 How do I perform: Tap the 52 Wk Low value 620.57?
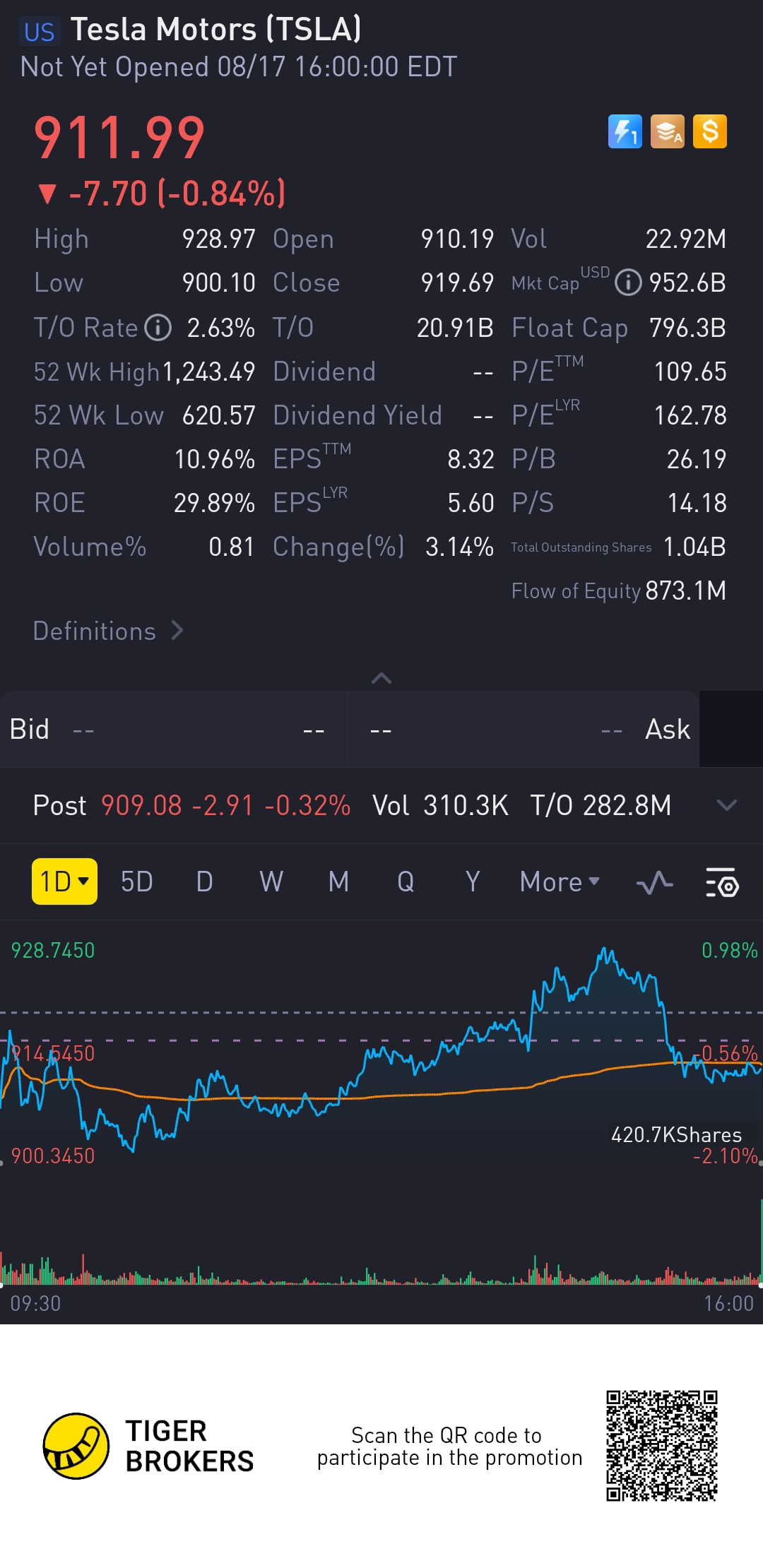click(x=218, y=415)
